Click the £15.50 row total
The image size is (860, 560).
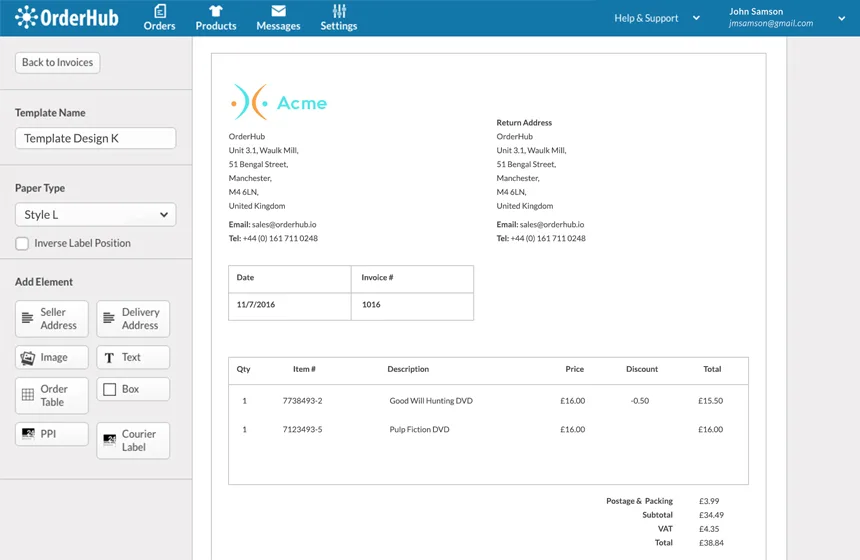[x=710, y=401]
